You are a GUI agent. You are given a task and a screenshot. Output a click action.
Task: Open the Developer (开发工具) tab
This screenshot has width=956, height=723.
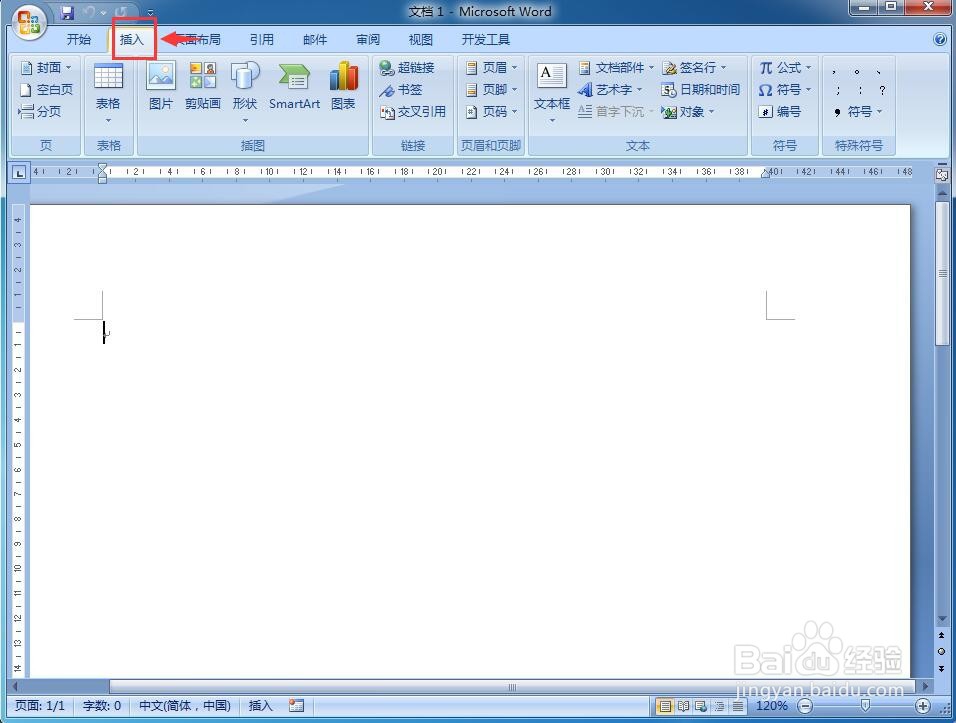coord(485,40)
